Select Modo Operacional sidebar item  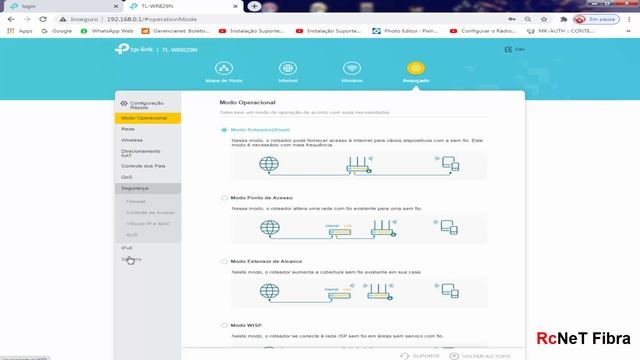point(148,118)
